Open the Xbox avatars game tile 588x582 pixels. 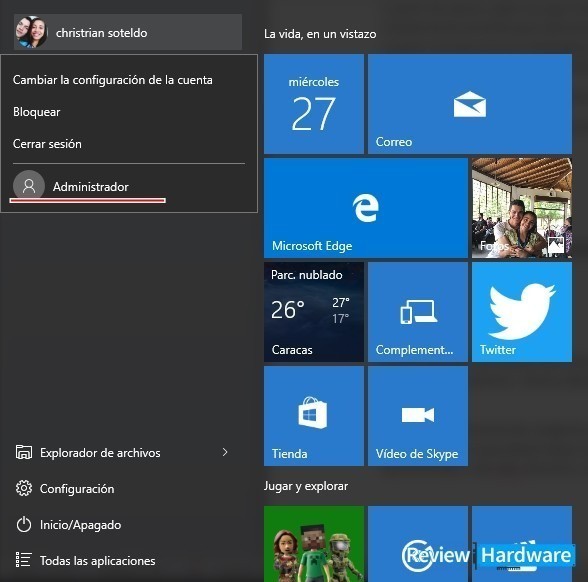[314, 544]
